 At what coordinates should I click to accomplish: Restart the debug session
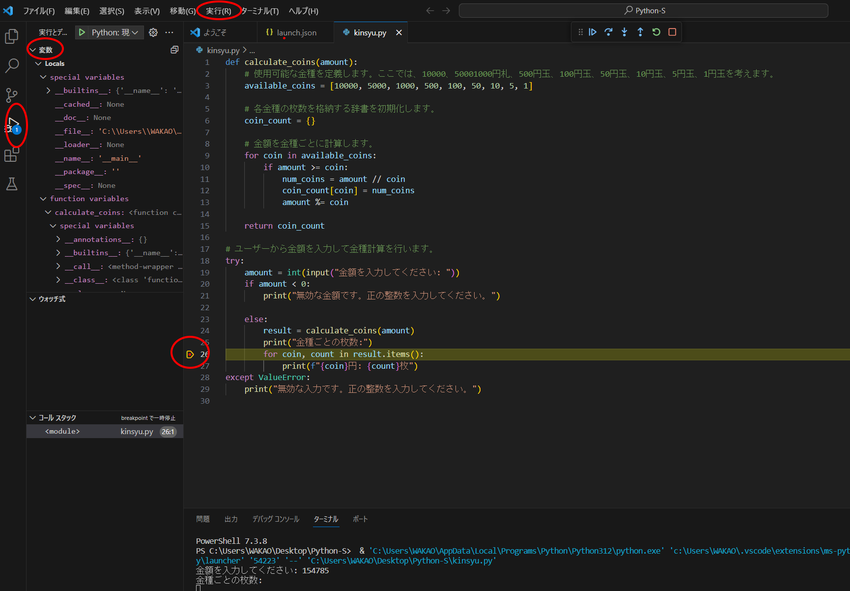coord(656,33)
